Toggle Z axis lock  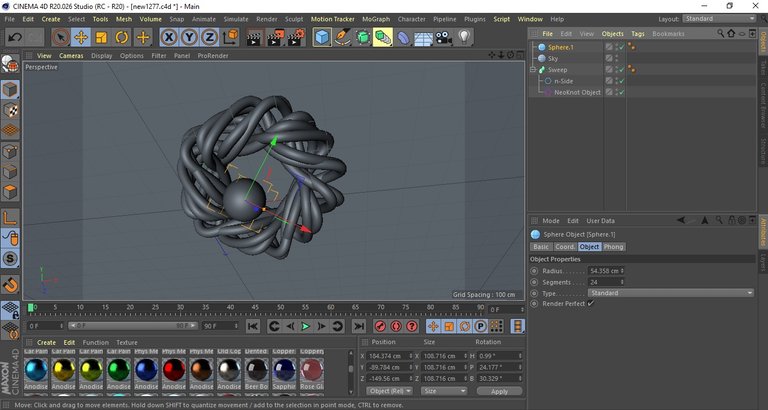point(209,37)
